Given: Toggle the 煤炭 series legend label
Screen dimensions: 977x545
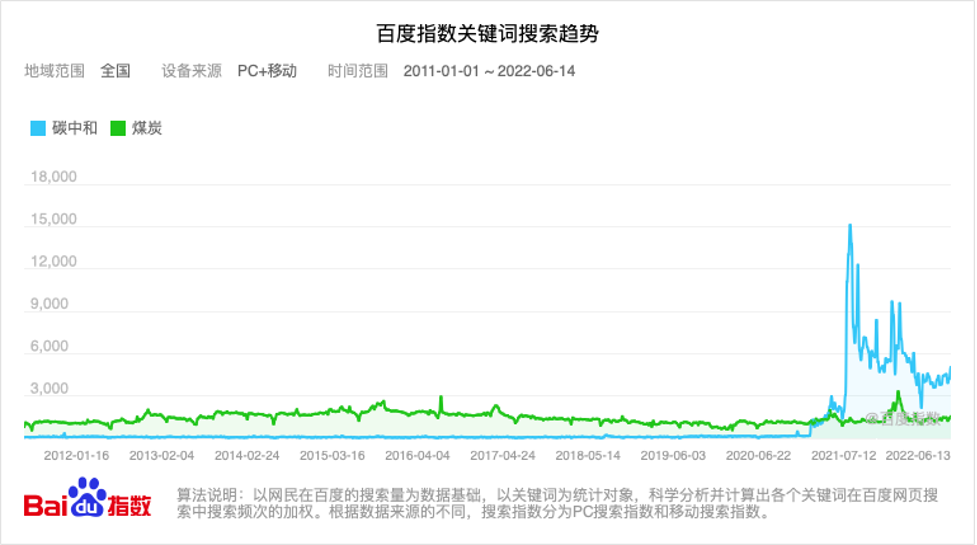Looking at the screenshot, I should pyautogui.click(x=147, y=128).
